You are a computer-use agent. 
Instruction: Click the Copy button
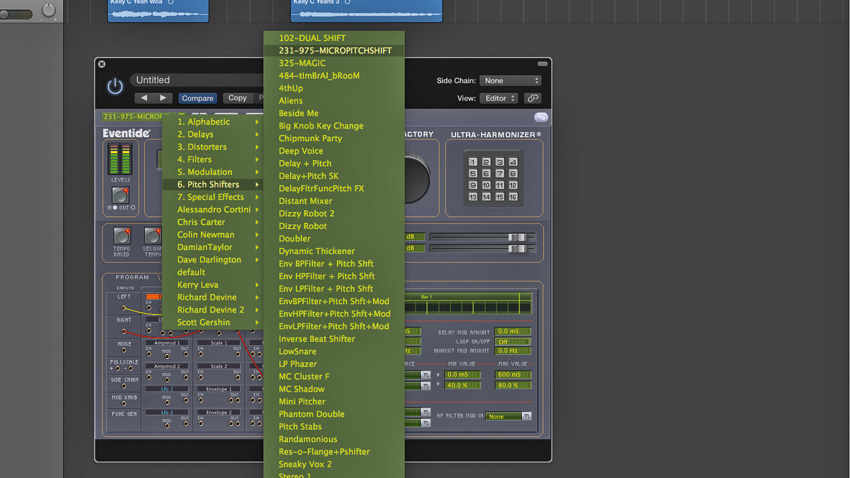[237, 98]
